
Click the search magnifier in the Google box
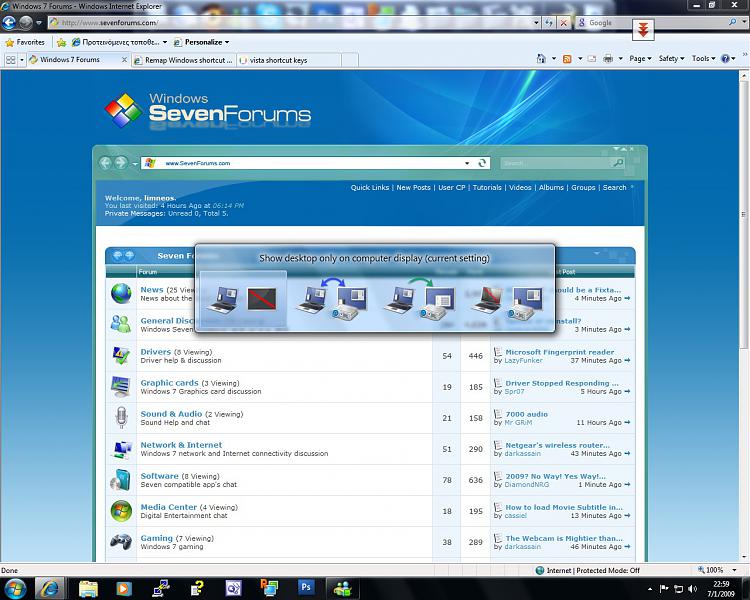click(x=732, y=22)
